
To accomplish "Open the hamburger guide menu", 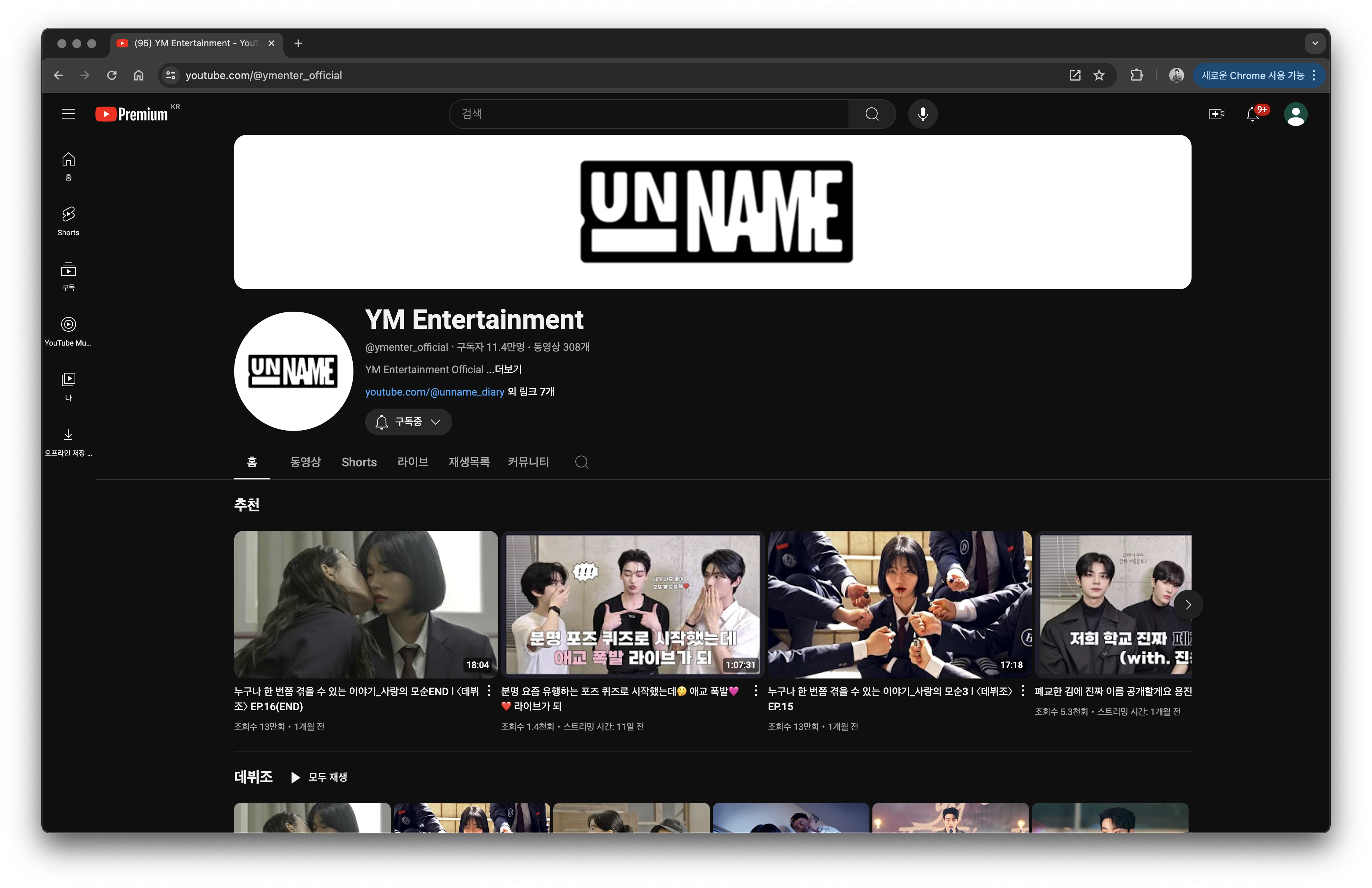I will point(69,114).
